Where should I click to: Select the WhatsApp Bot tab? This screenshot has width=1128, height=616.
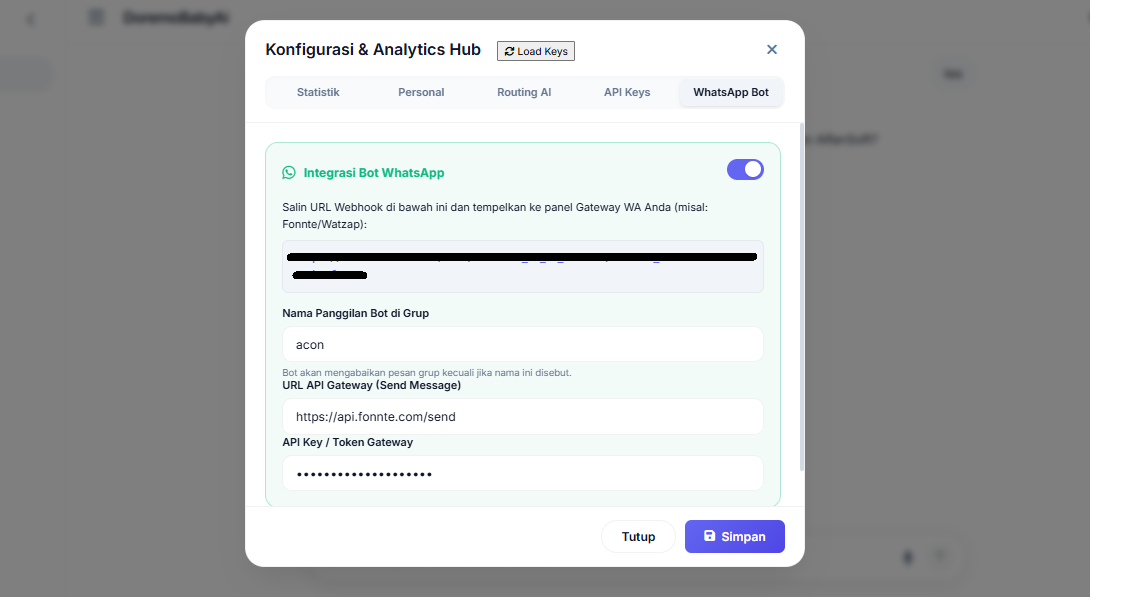coord(731,92)
